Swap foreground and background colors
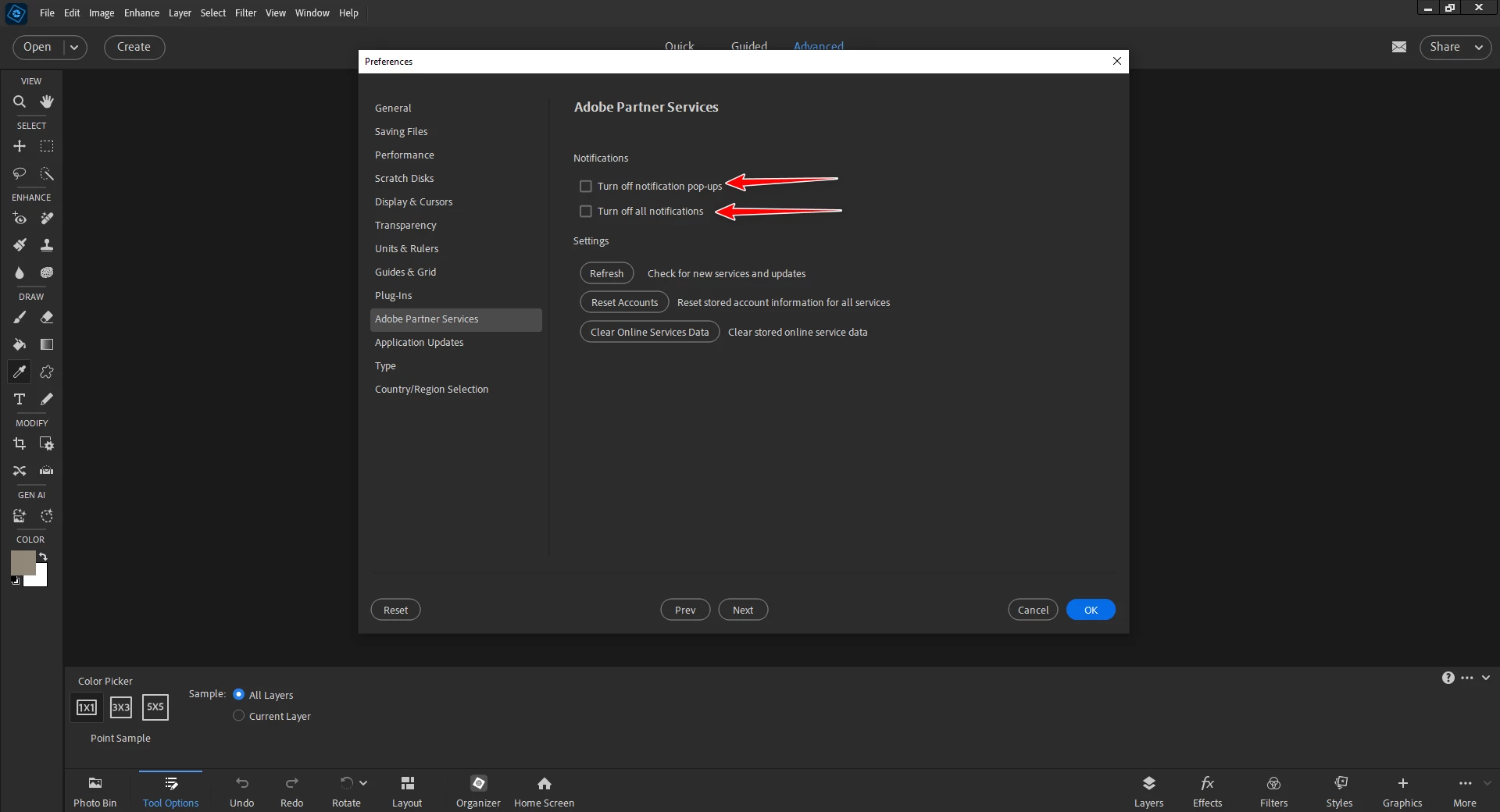The width and height of the screenshot is (1500, 812). tap(43, 557)
